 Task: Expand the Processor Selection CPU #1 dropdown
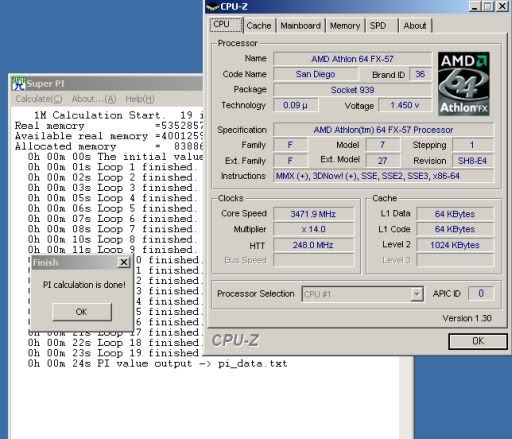pos(416,294)
